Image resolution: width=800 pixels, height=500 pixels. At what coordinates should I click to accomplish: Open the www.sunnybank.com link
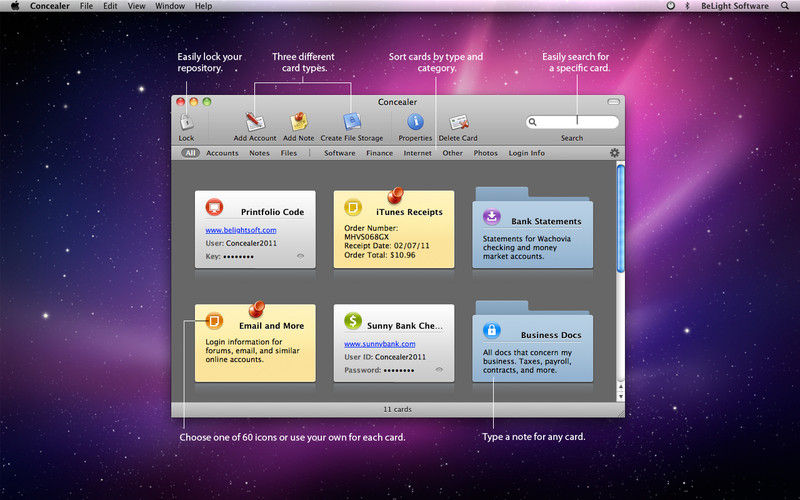click(x=380, y=344)
